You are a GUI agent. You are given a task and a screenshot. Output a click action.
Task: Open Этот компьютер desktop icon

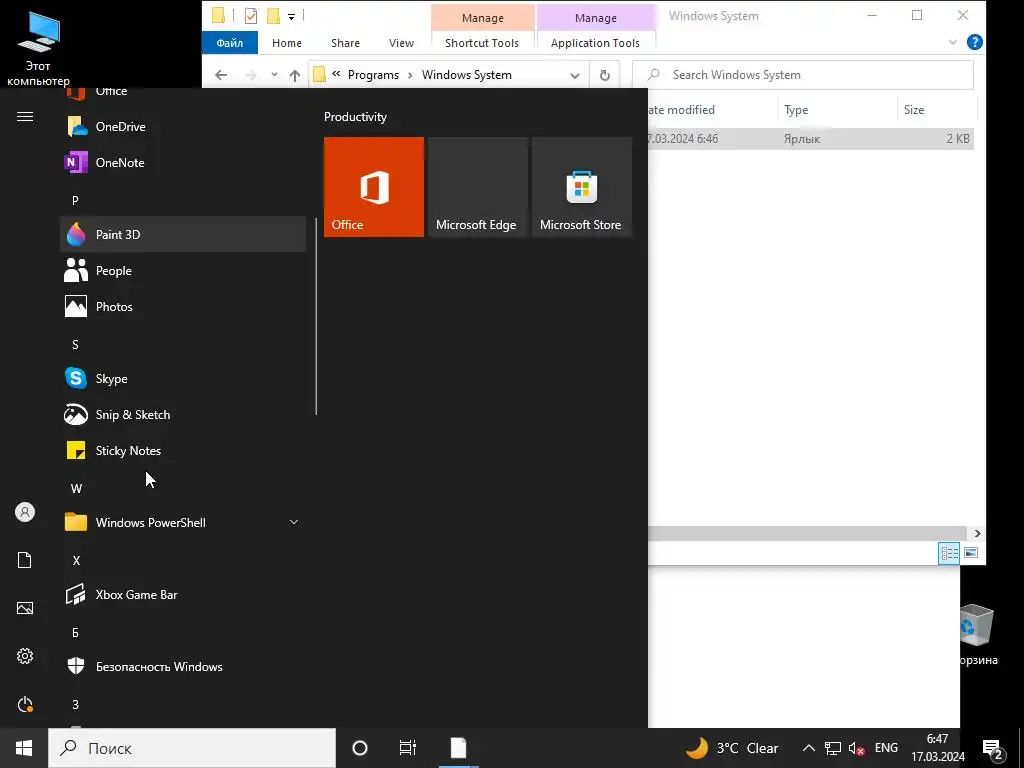[38, 50]
